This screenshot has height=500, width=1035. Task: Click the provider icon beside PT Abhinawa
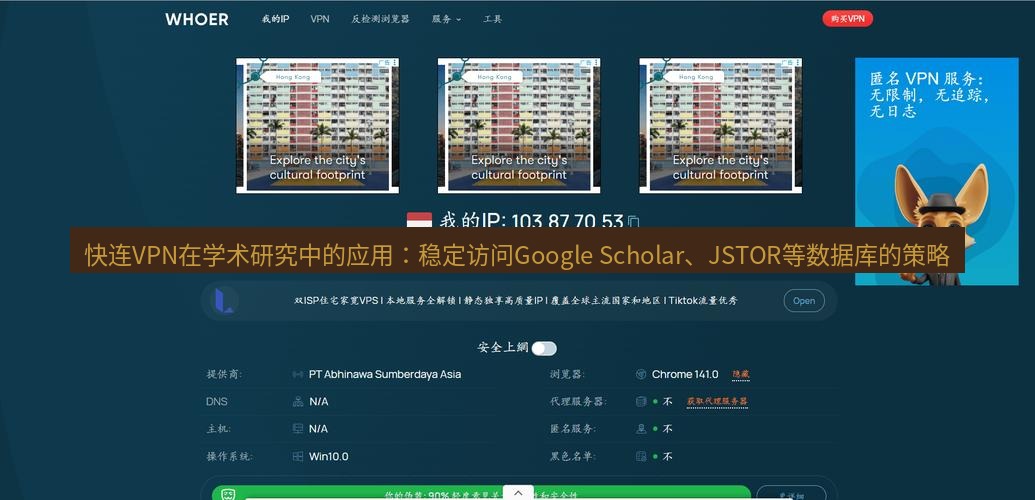(x=298, y=375)
